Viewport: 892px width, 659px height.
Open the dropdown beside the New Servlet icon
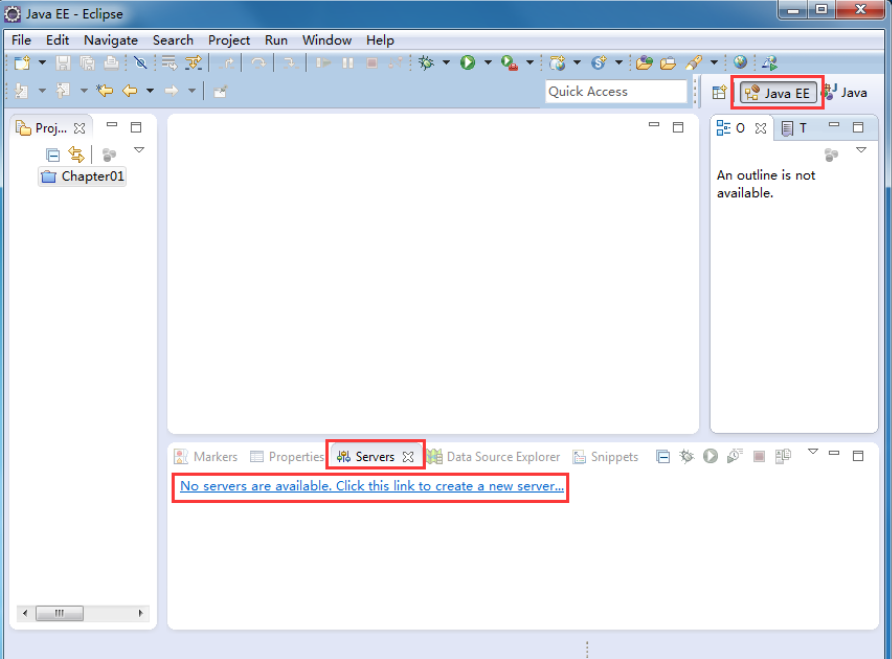(618, 63)
